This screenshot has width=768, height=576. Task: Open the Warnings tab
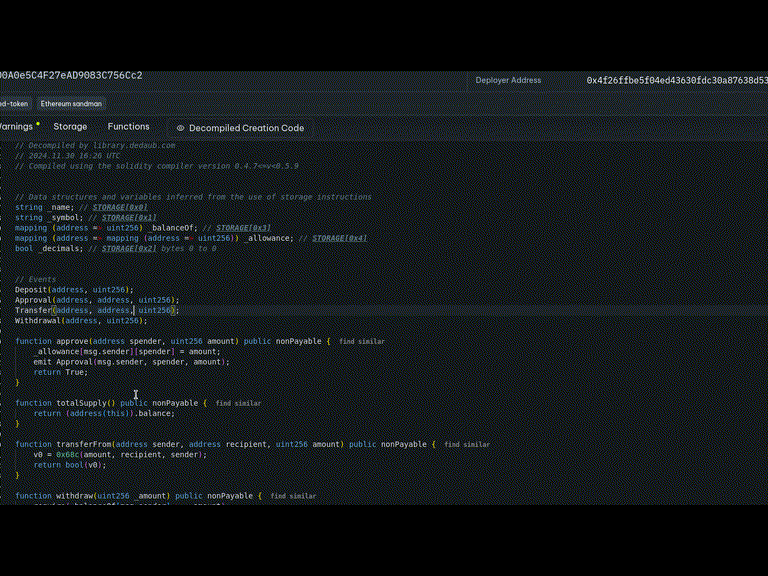[16, 127]
